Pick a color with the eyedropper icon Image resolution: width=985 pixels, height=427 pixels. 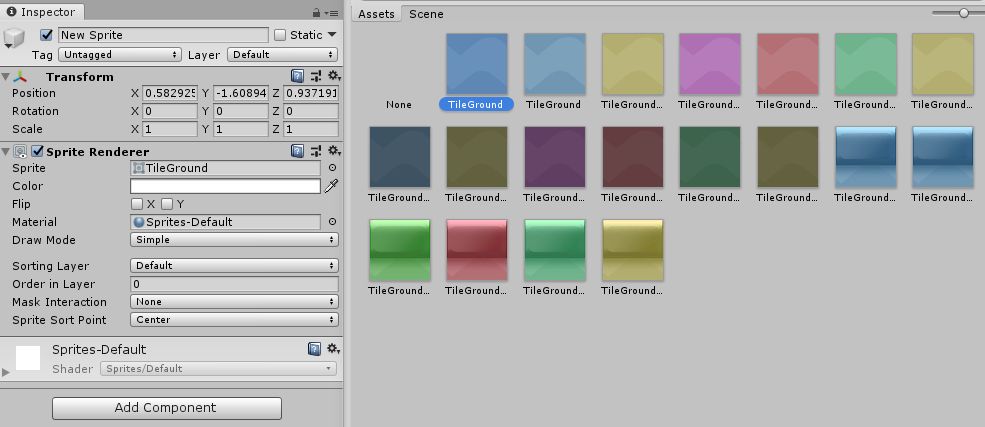(x=331, y=186)
